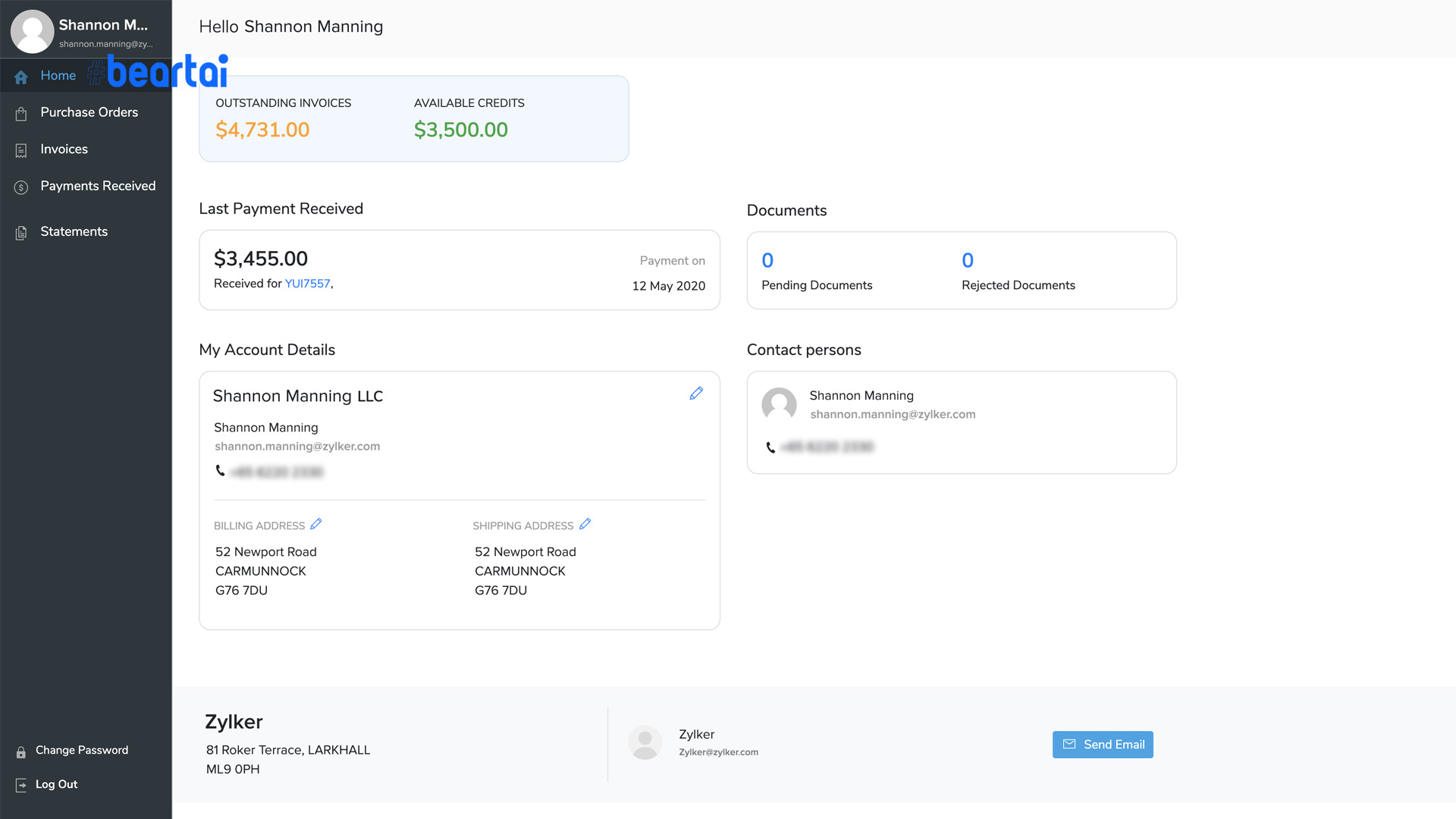Screen dimensions: 1456x819
Task: Click the edit pencil icon on account details
Action: click(x=698, y=393)
